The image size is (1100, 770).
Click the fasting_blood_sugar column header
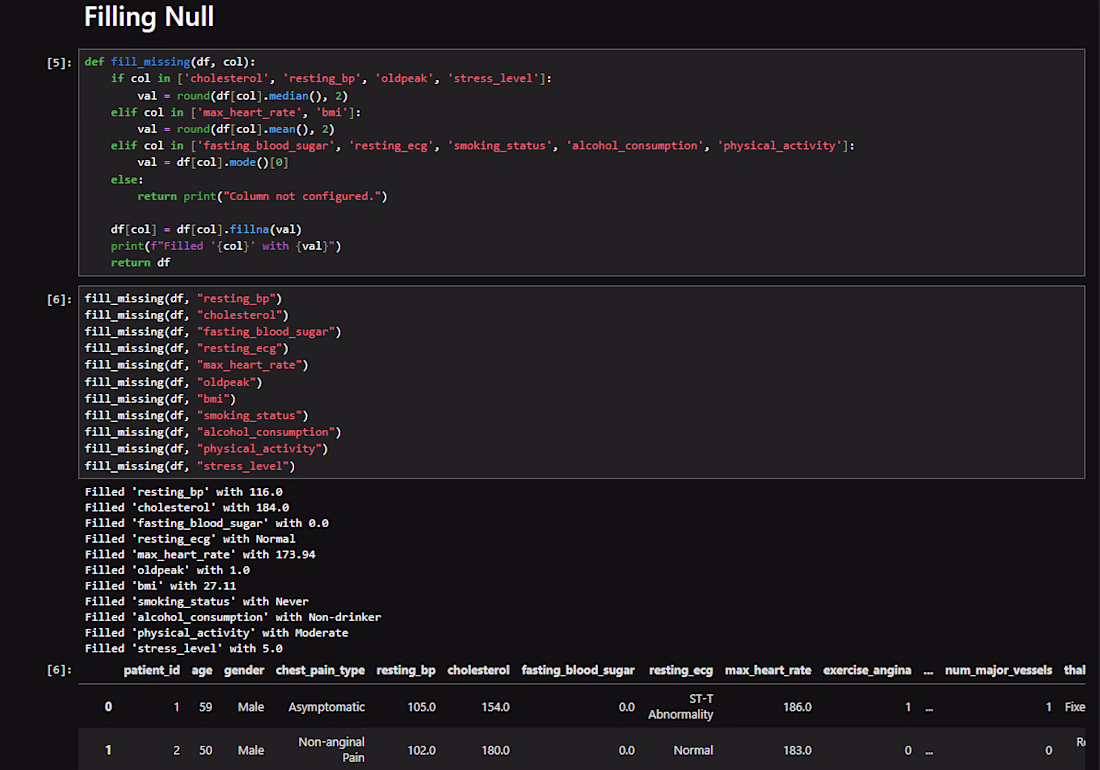(x=578, y=670)
